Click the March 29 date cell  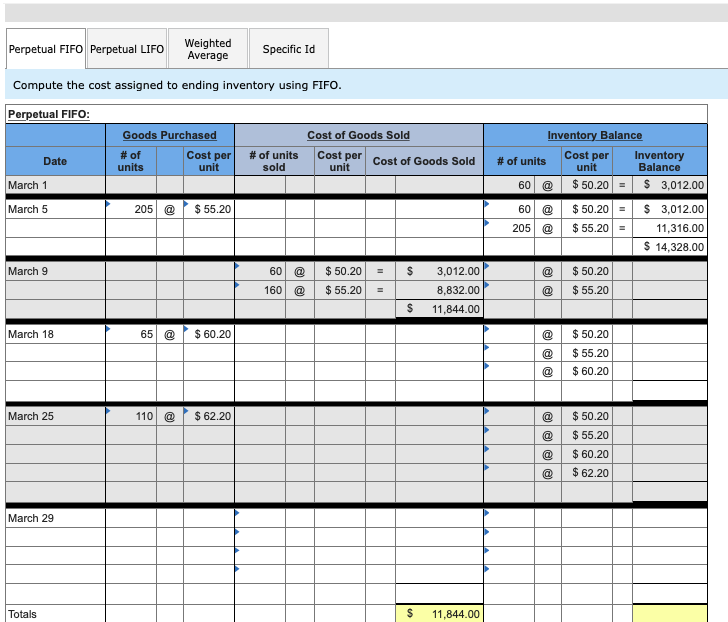55,518
